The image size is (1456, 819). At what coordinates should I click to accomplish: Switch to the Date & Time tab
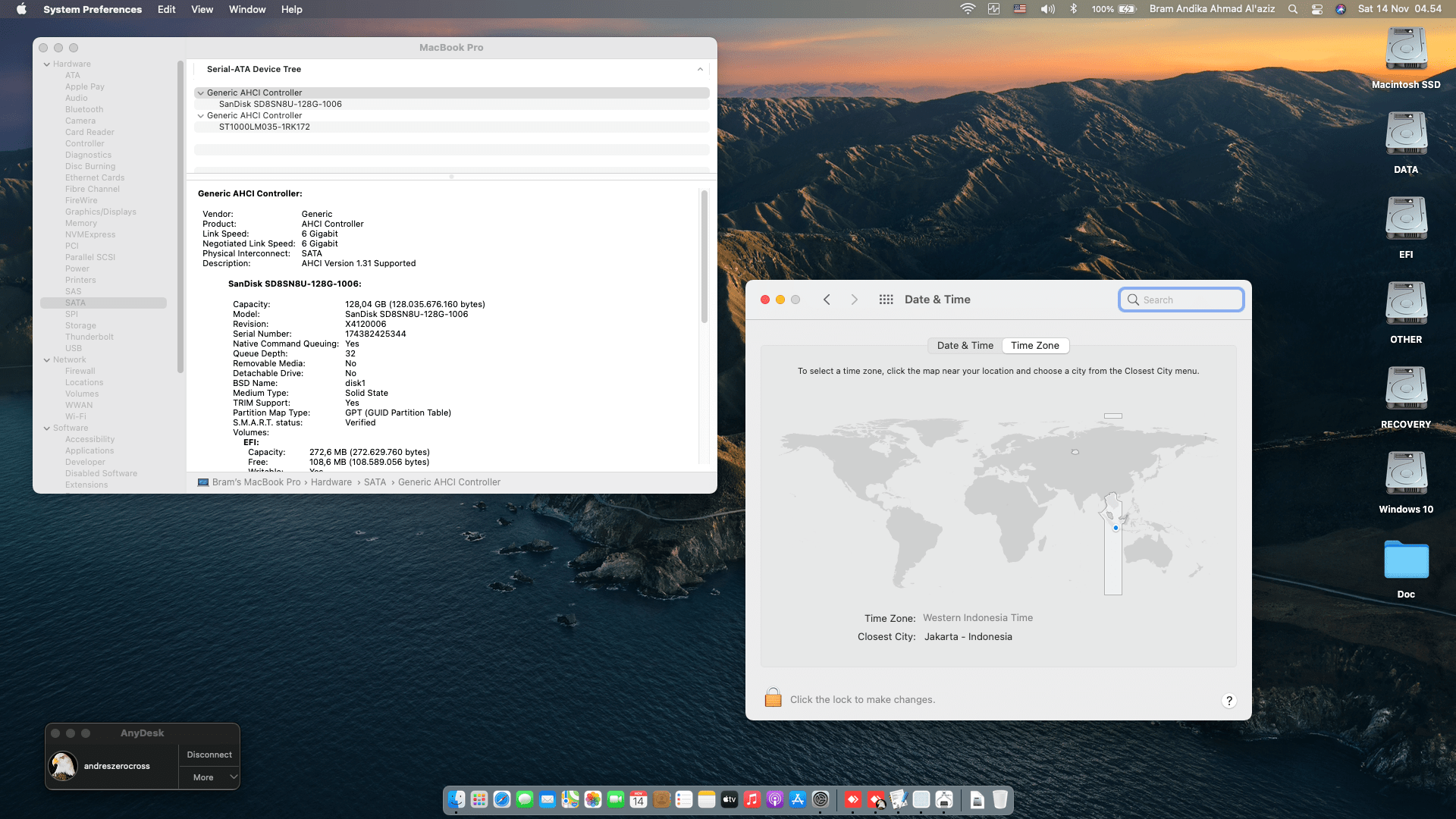coord(965,346)
